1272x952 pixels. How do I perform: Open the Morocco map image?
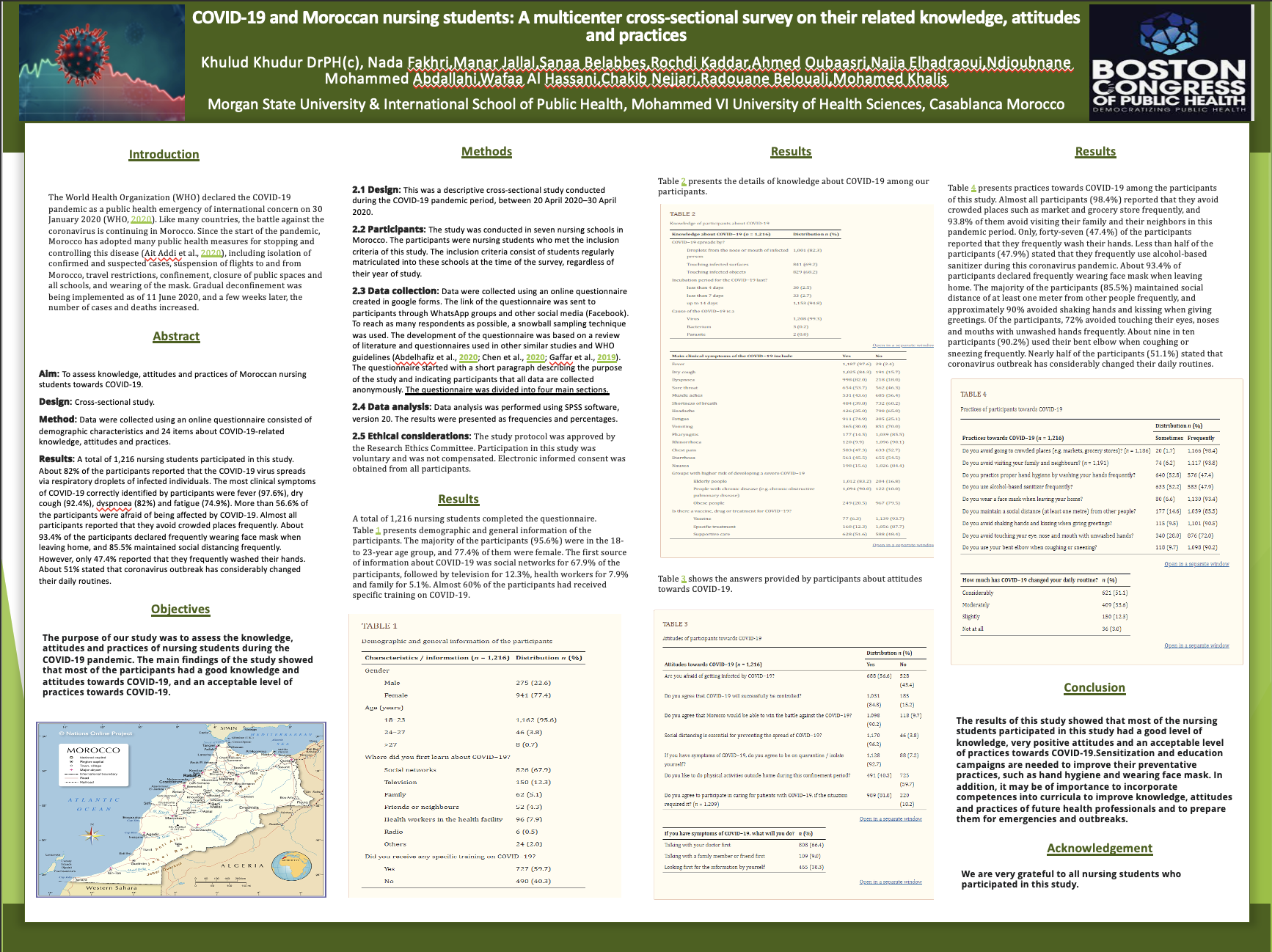(x=181, y=810)
